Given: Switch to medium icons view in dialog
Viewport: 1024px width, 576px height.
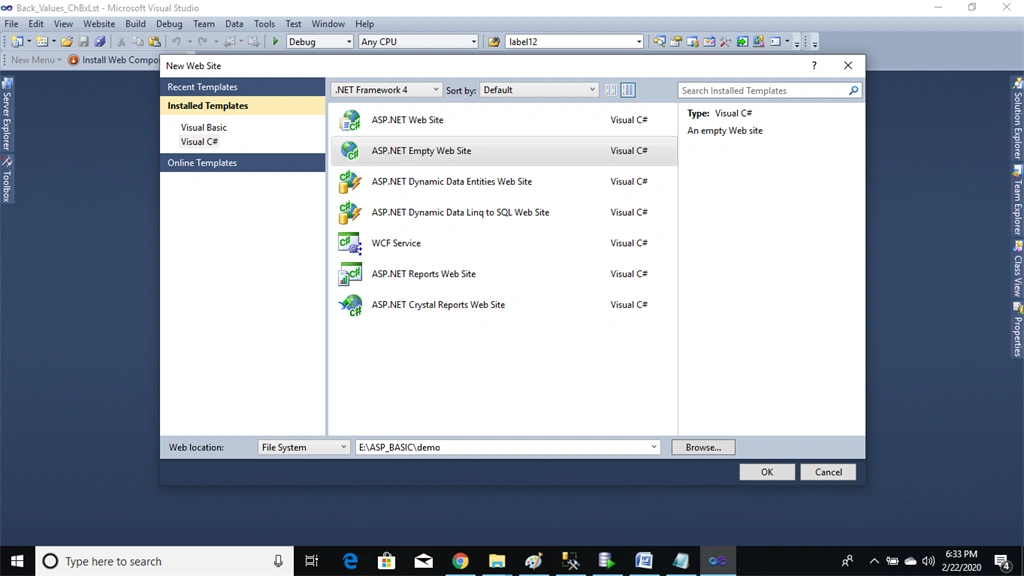Looking at the screenshot, I should pyautogui.click(x=628, y=90).
